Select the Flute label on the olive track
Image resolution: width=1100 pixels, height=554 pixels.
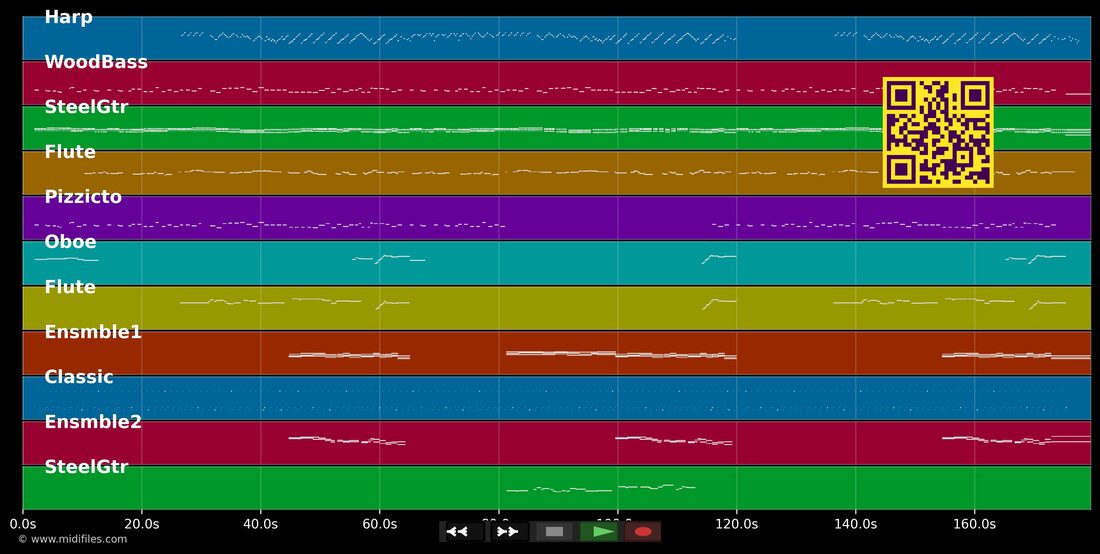[x=70, y=287]
